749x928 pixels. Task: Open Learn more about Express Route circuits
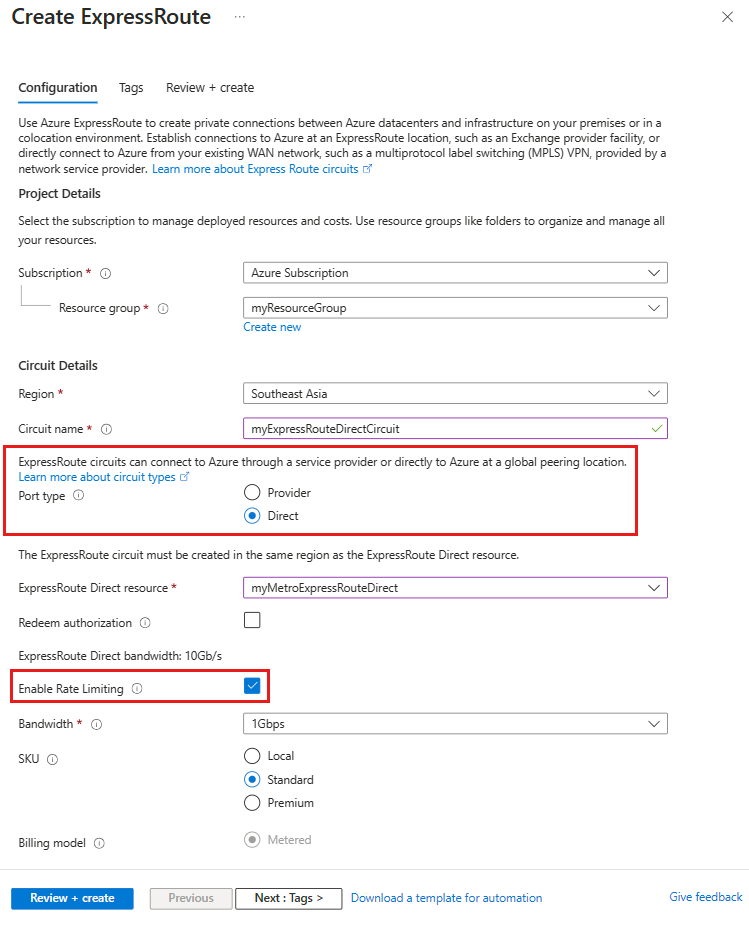click(x=255, y=169)
